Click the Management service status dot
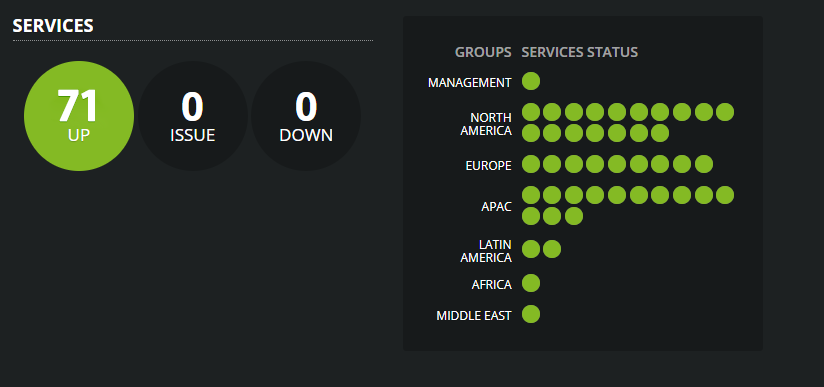 tap(531, 82)
